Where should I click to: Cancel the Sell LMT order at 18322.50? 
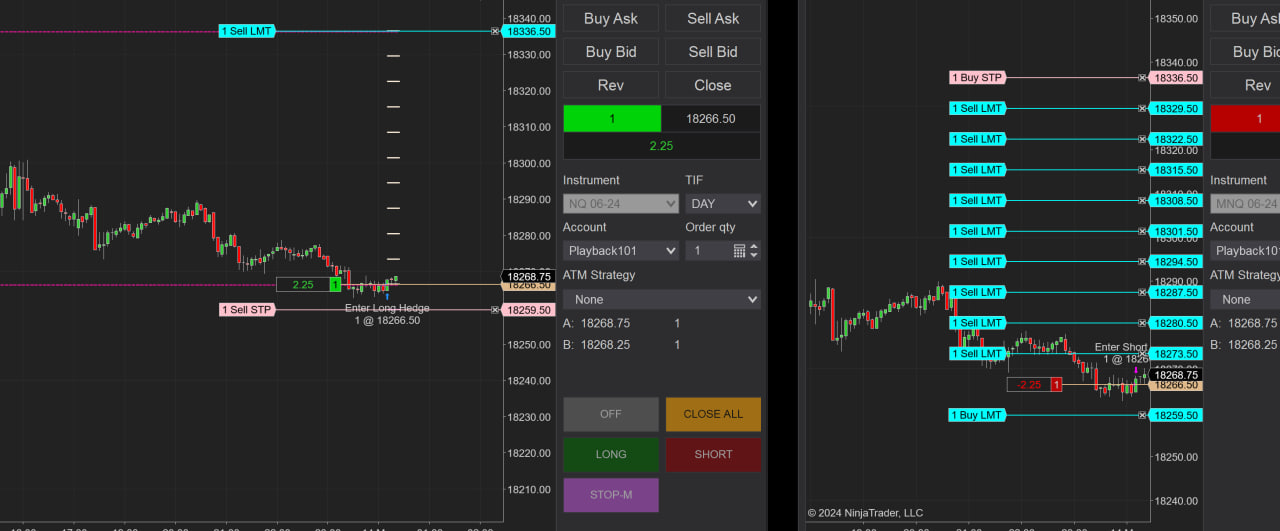1142,139
